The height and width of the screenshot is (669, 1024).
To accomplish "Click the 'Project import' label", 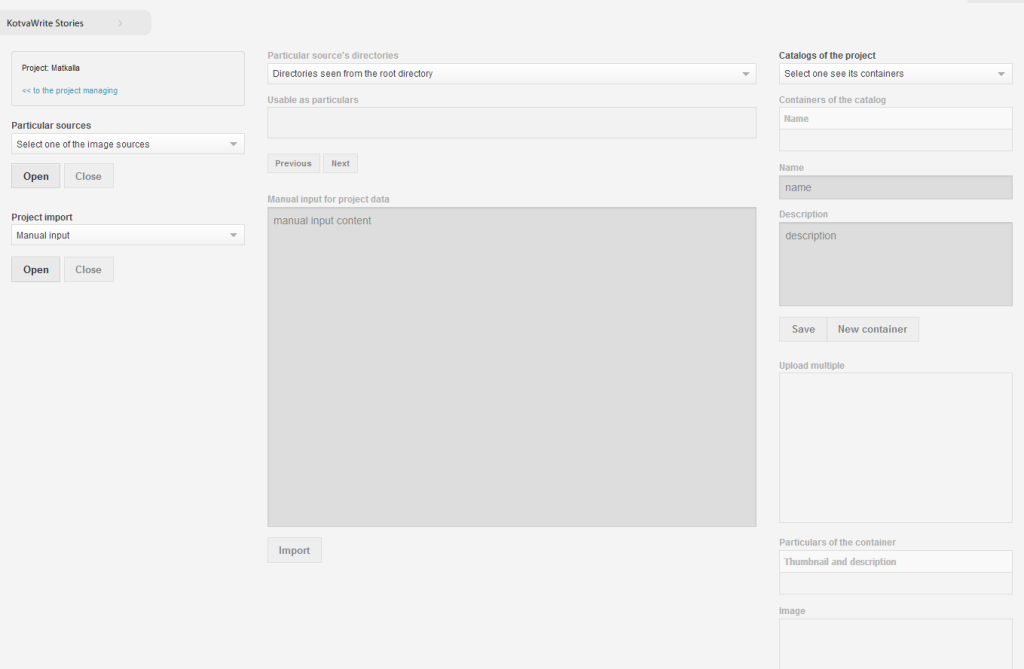I will 42,217.
